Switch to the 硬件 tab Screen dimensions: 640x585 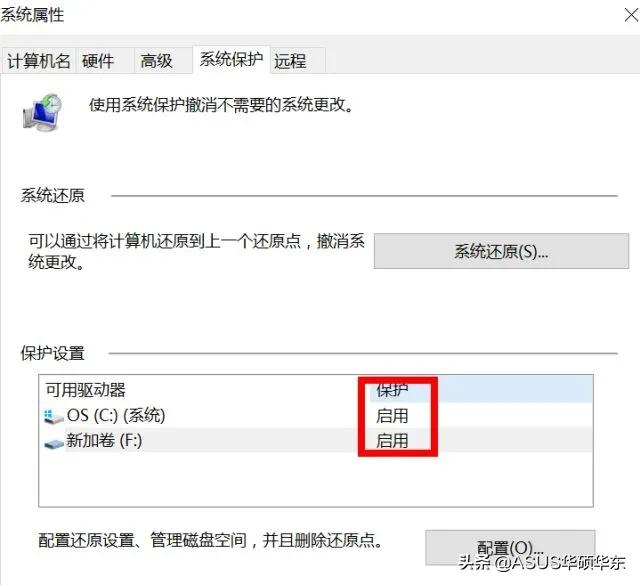[x=105, y=61]
